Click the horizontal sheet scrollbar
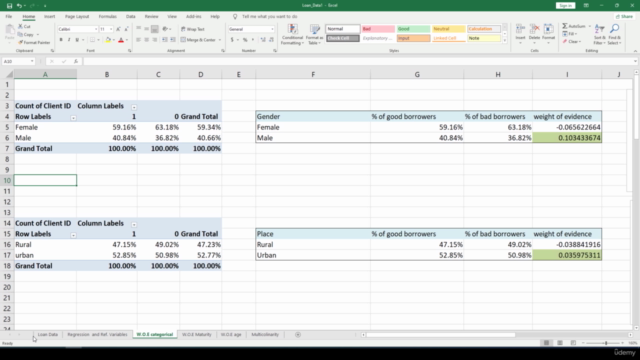The width and height of the screenshot is (640, 360). pyautogui.click(x=441, y=335)
